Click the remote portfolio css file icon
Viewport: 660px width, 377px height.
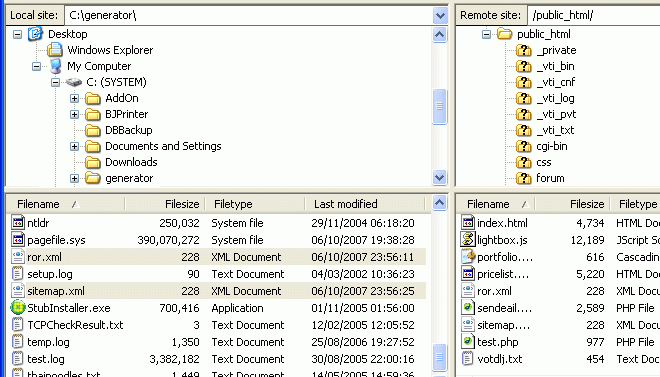point(468,257)
